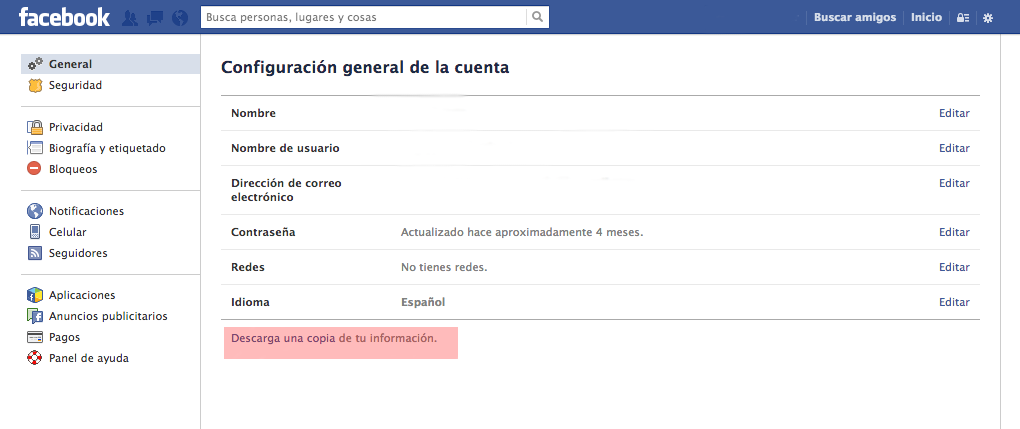Click Buscar amigos link
Viewport: 1020px width, 429px height.
coord(855,18)
